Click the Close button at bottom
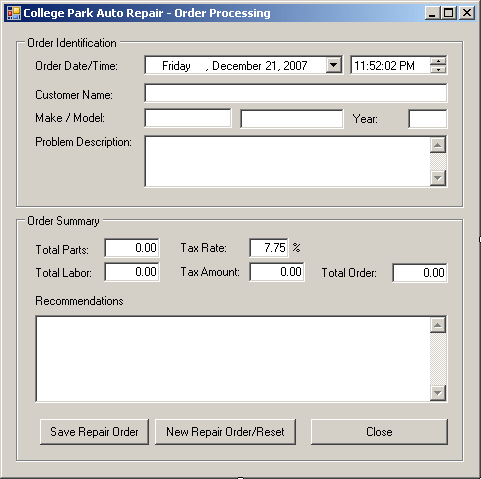The width and height of the screenshot is (481, 479). 379,432
